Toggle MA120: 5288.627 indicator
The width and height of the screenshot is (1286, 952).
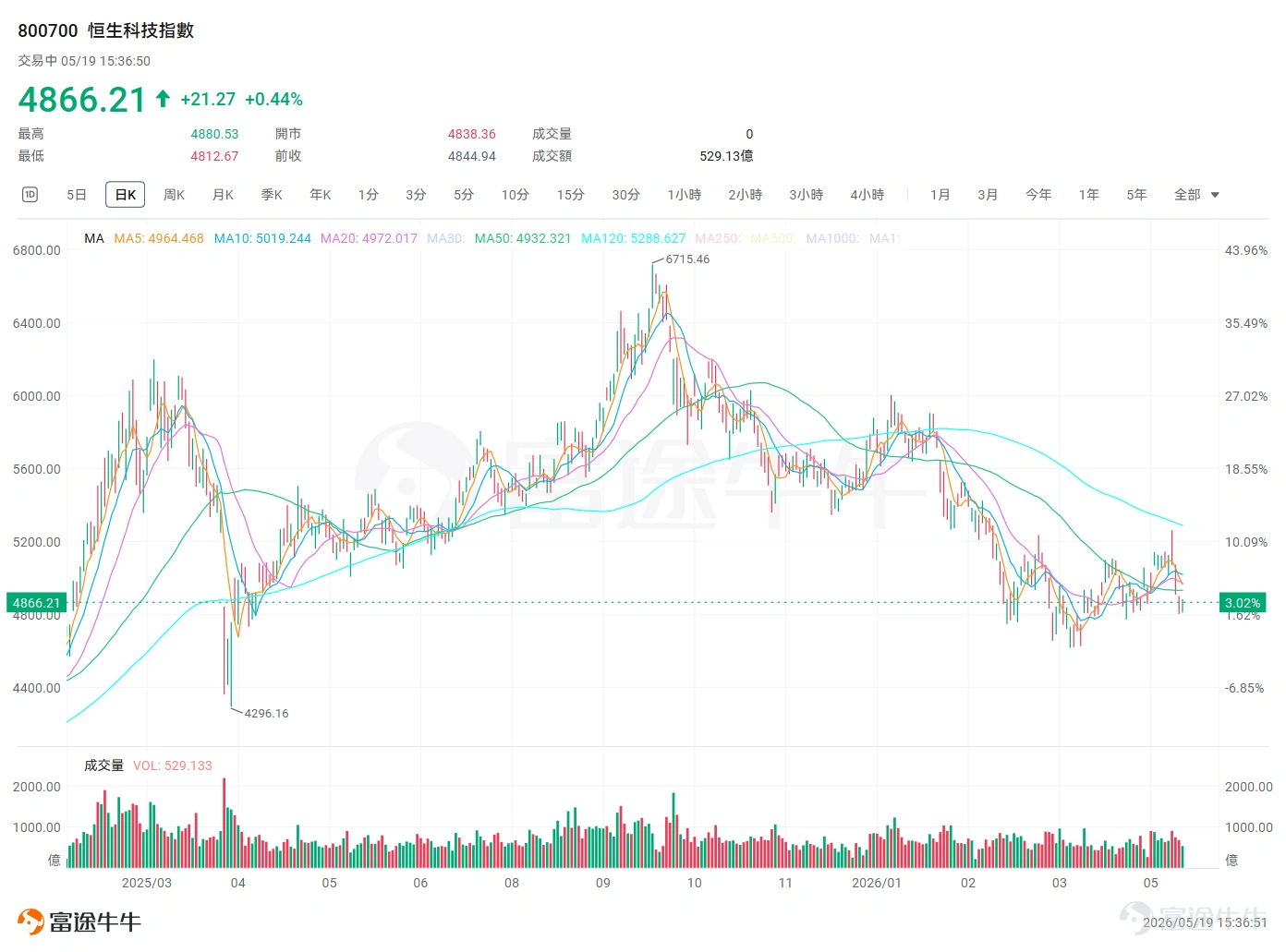pos(634,238)
